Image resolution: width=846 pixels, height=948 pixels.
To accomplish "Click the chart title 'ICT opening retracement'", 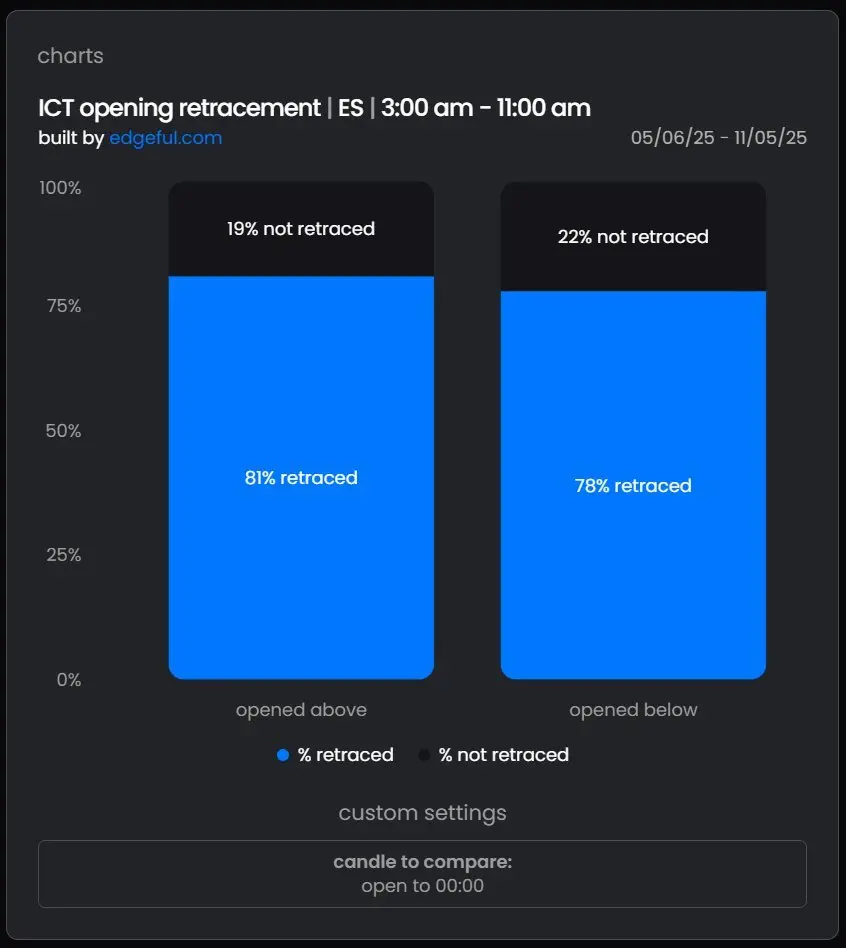I will tap(180, 108).
